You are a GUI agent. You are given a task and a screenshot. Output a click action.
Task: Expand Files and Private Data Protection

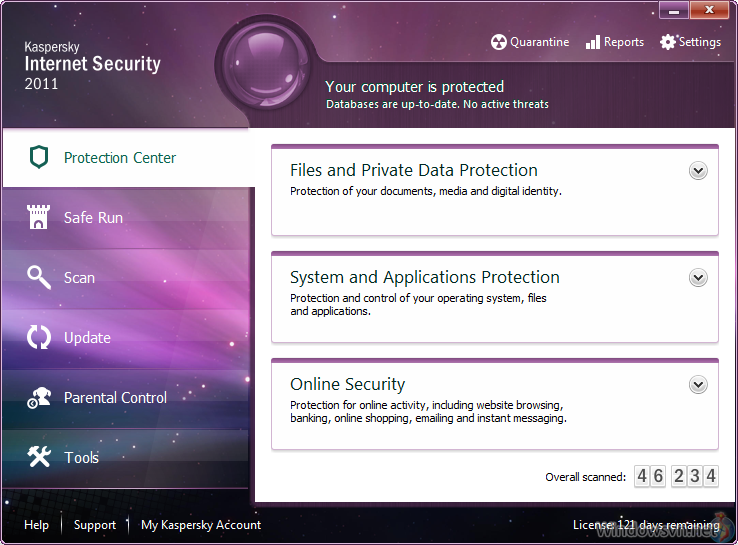pyautogui.click(x=698, y=171)
